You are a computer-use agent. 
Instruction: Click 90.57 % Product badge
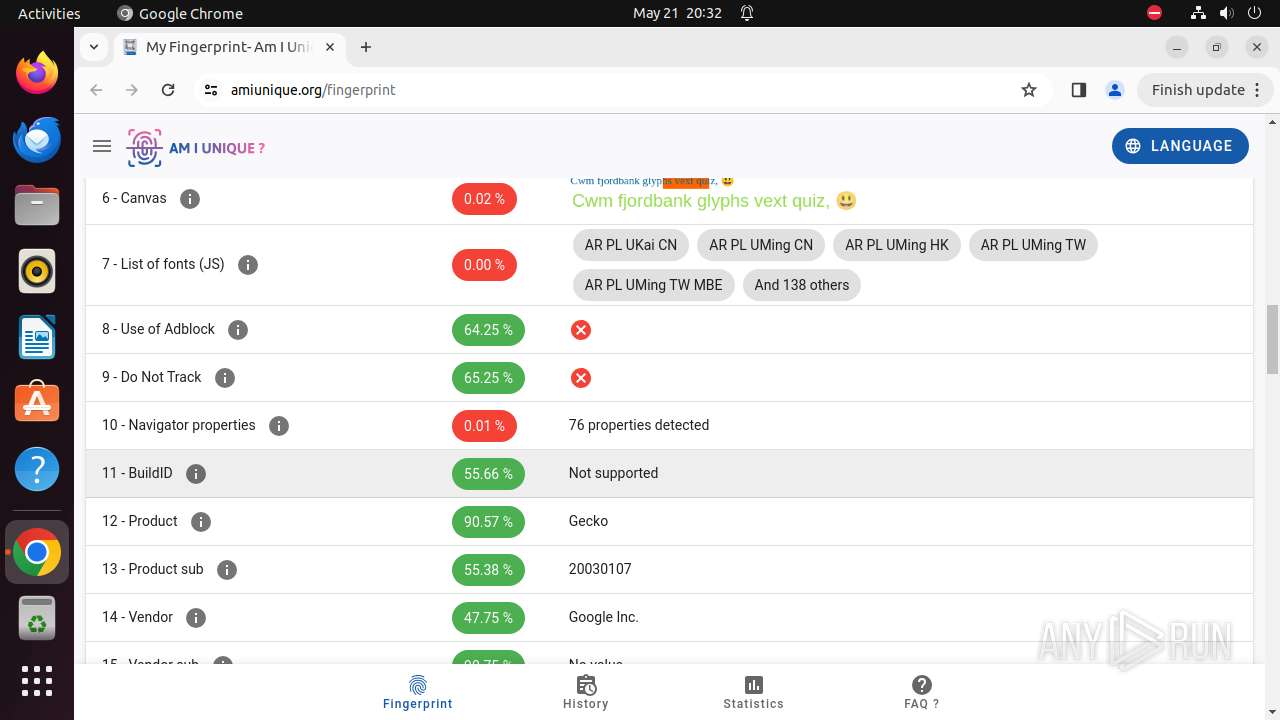(x=488, y=522)
